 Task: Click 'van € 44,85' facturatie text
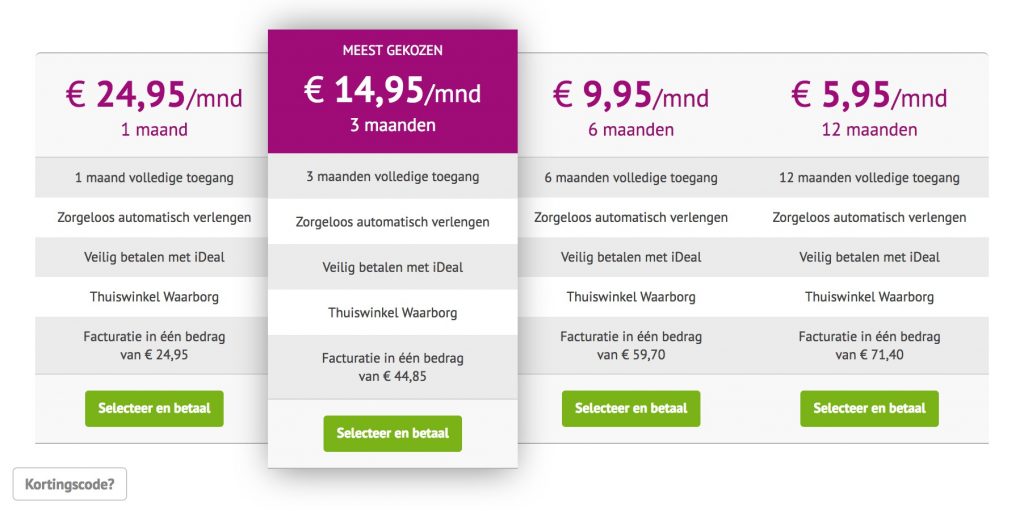pyautogui.click(x=392, y=376)
